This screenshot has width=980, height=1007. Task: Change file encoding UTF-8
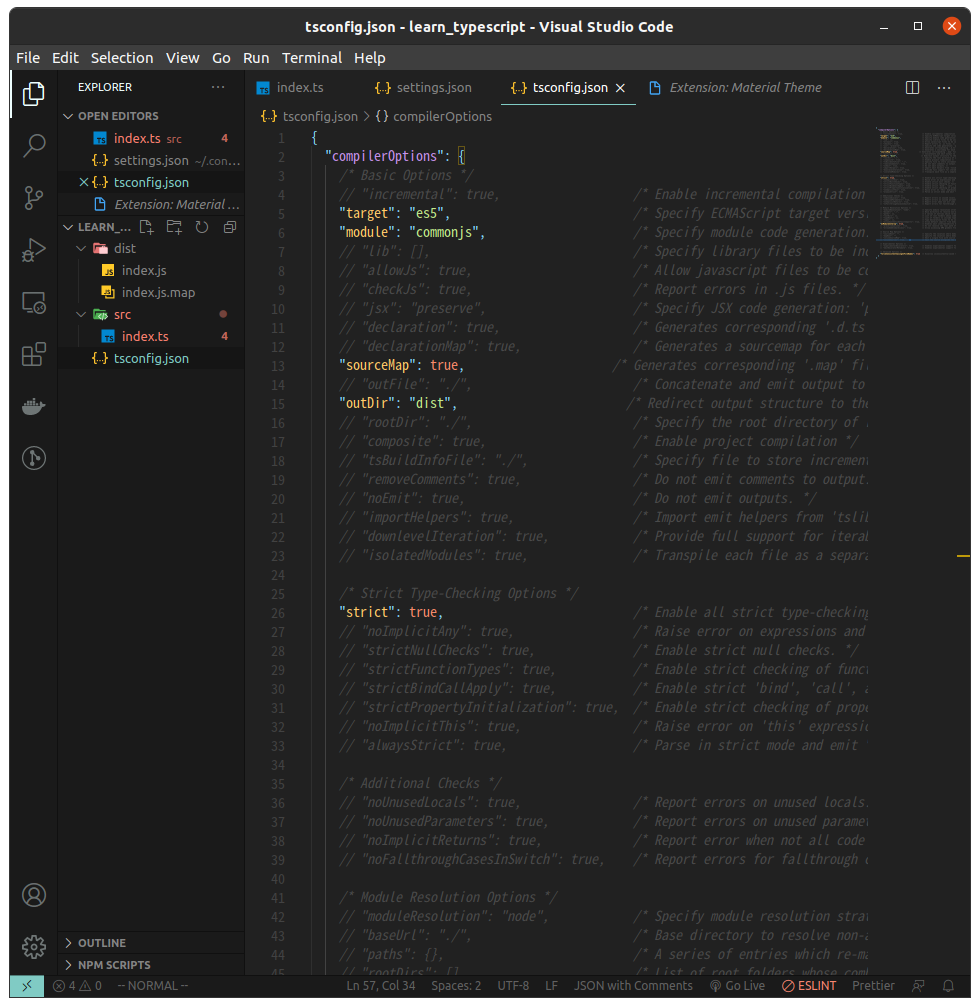pyautogui.click(x=513, y=986)
